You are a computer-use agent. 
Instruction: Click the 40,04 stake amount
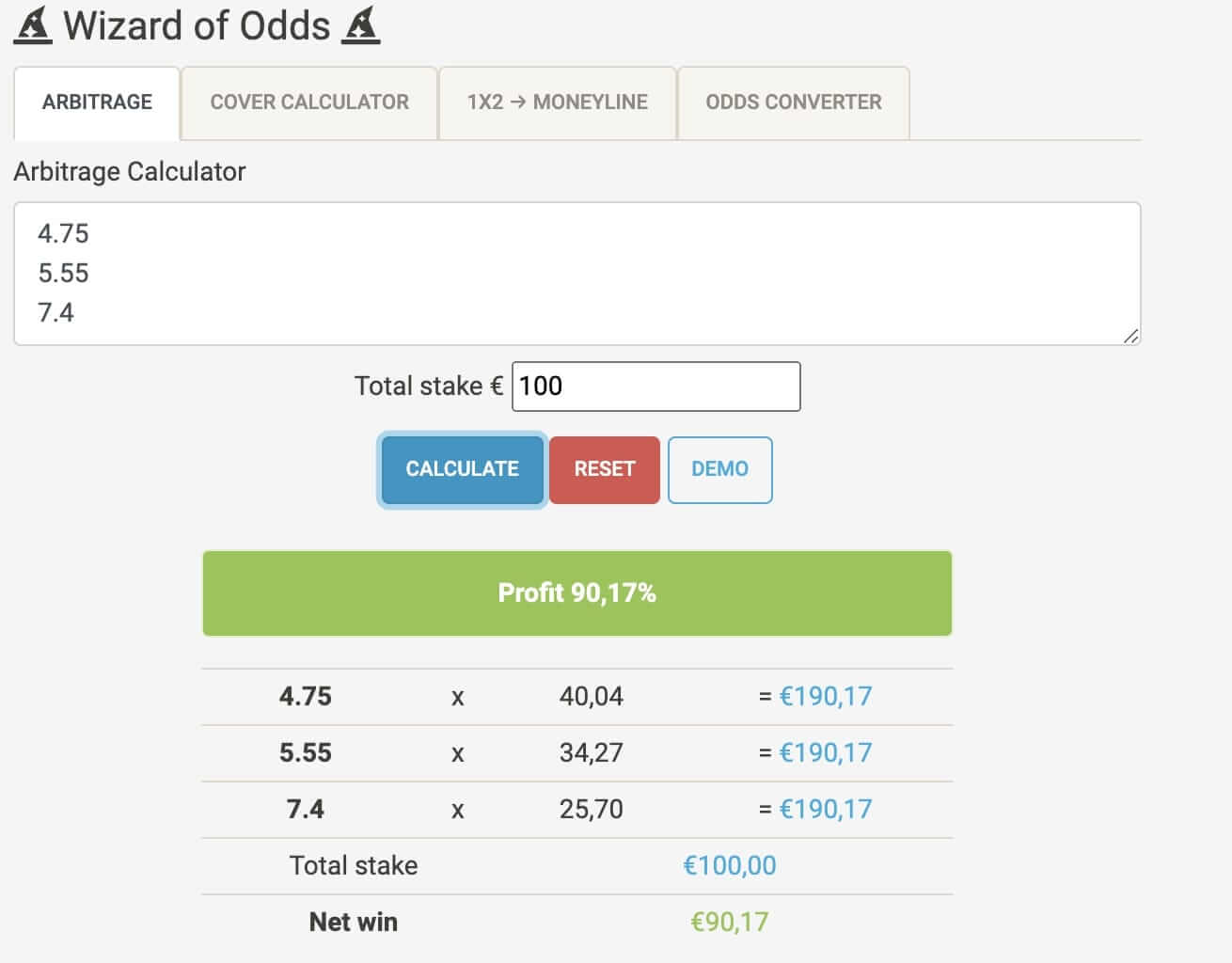tap(592, 697)
